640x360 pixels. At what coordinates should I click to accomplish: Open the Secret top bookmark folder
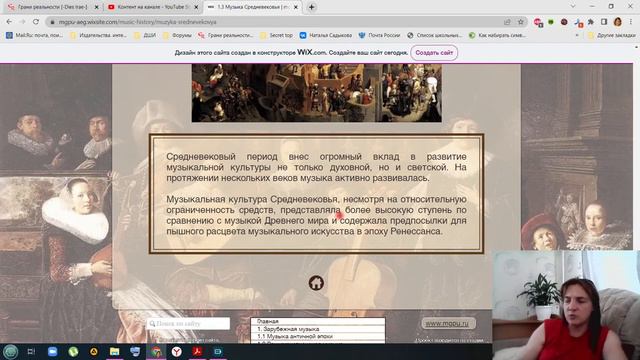coord(276,36)
